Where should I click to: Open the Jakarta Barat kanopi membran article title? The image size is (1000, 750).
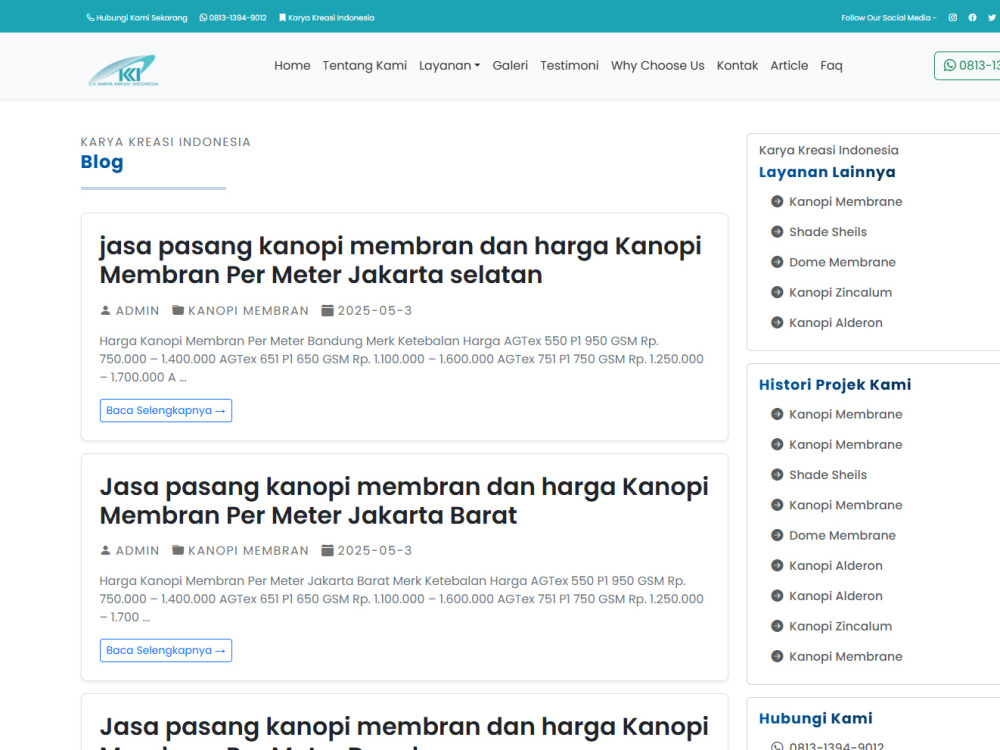click(x=404, y=500)
